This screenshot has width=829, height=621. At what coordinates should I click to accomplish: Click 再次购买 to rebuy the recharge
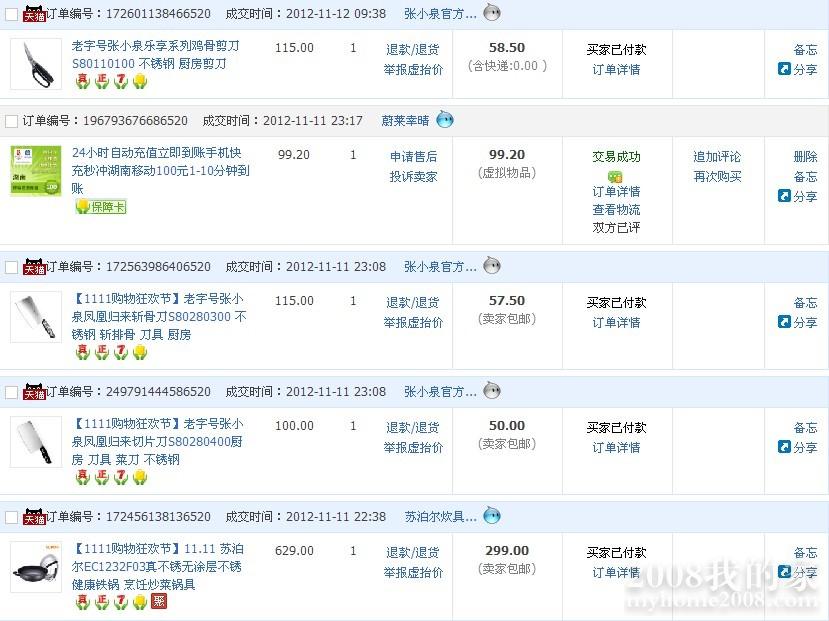[x=717, y=177]
